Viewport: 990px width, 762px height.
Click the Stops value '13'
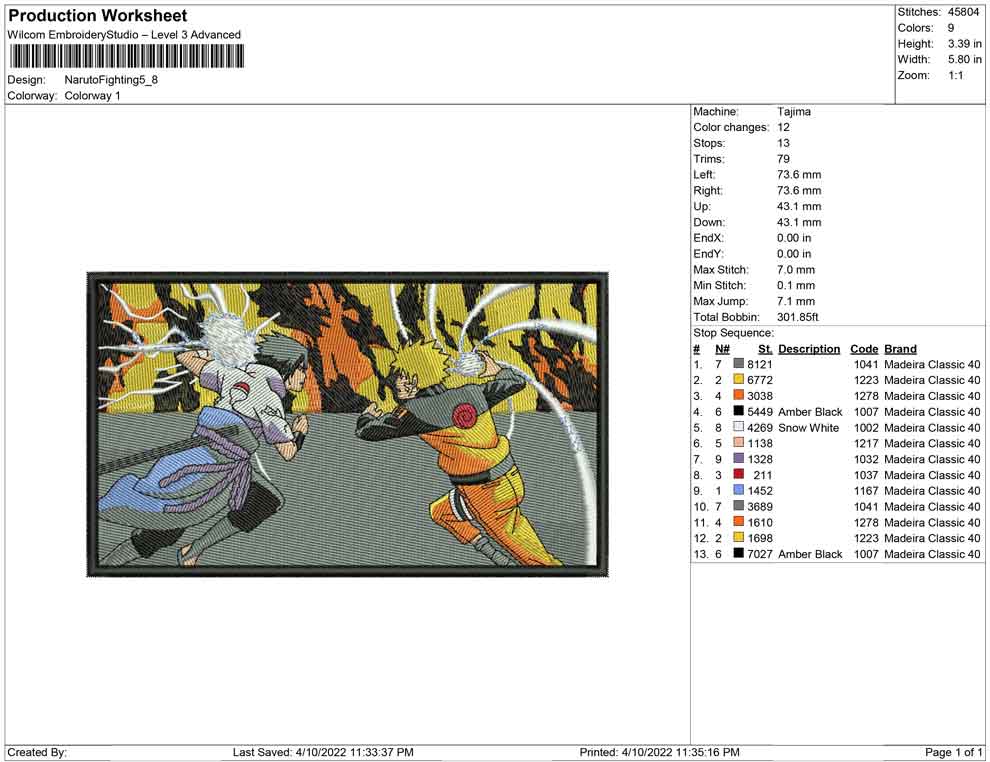click(784, 143)
